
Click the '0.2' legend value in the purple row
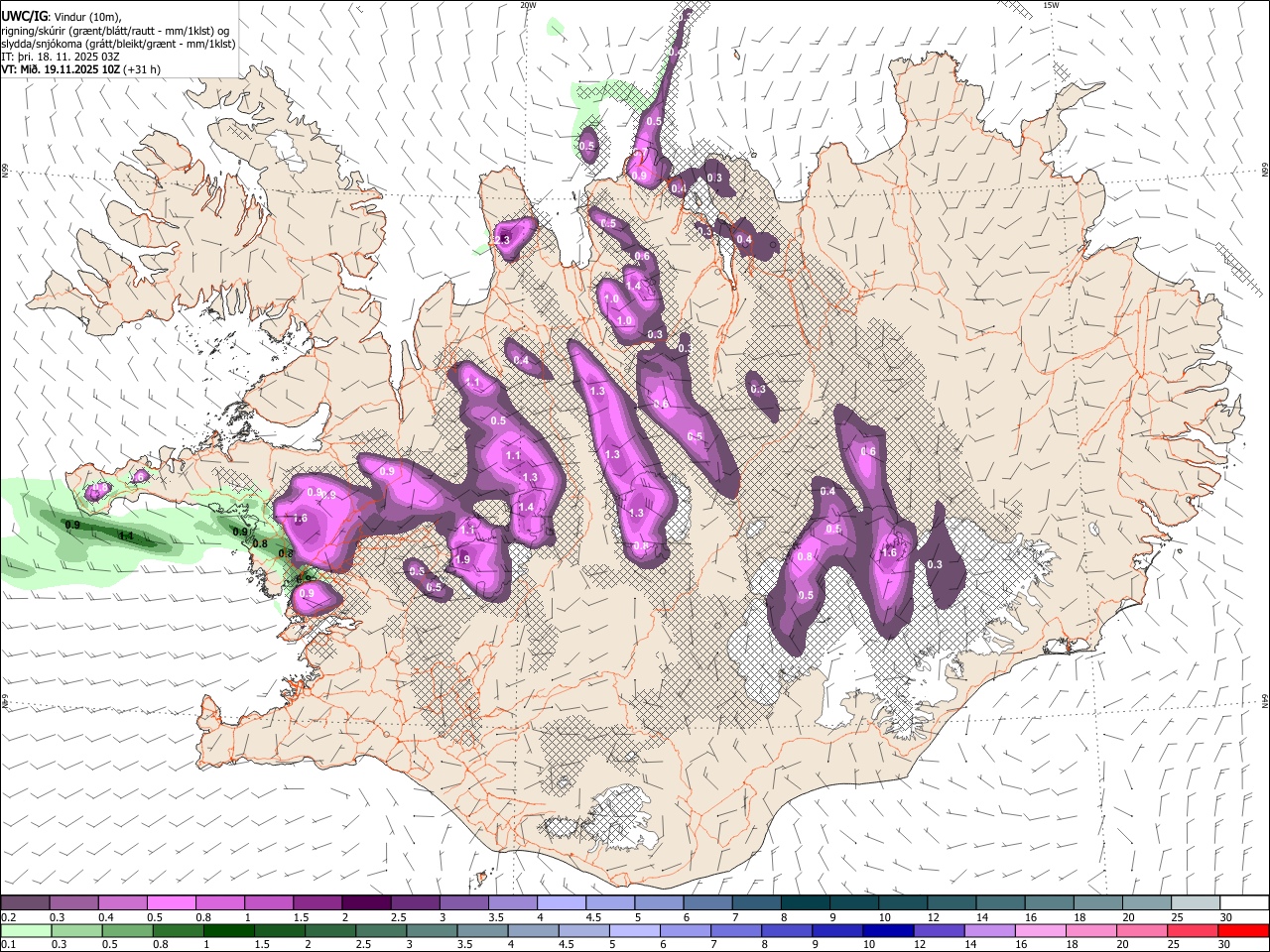click(8, 916)
